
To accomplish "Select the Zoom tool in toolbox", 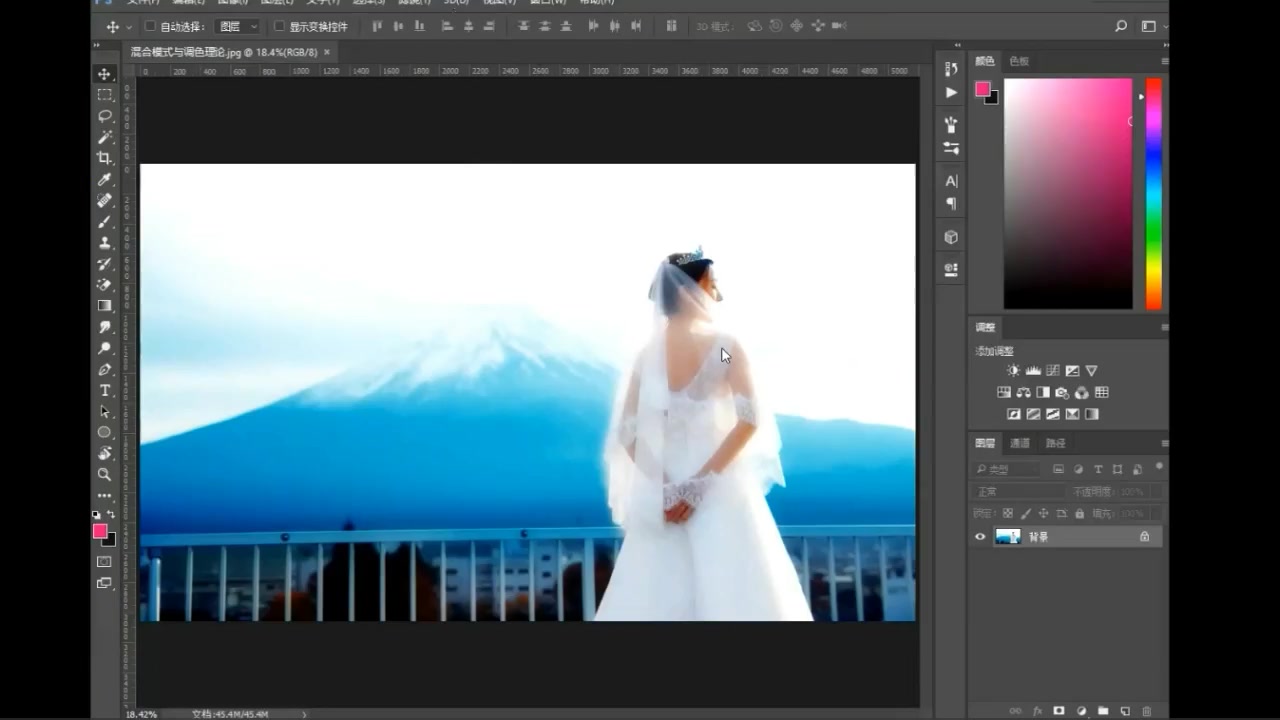I will click(104, 474).
